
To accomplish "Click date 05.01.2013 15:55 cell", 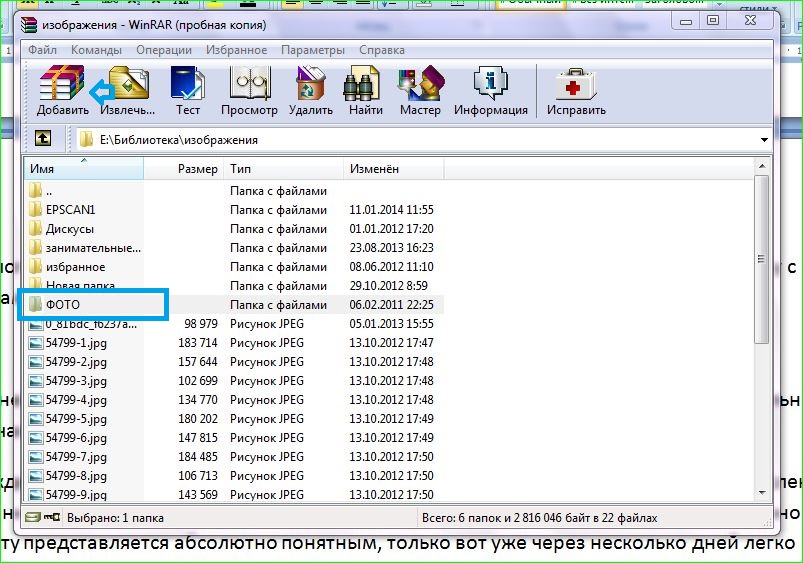I will [391, 324].
